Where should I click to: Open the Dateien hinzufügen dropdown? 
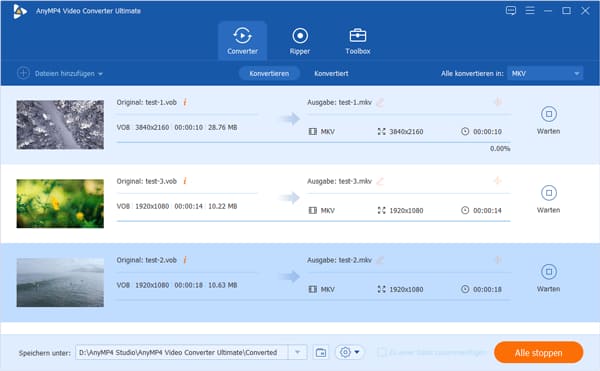[x=60, y=73]
